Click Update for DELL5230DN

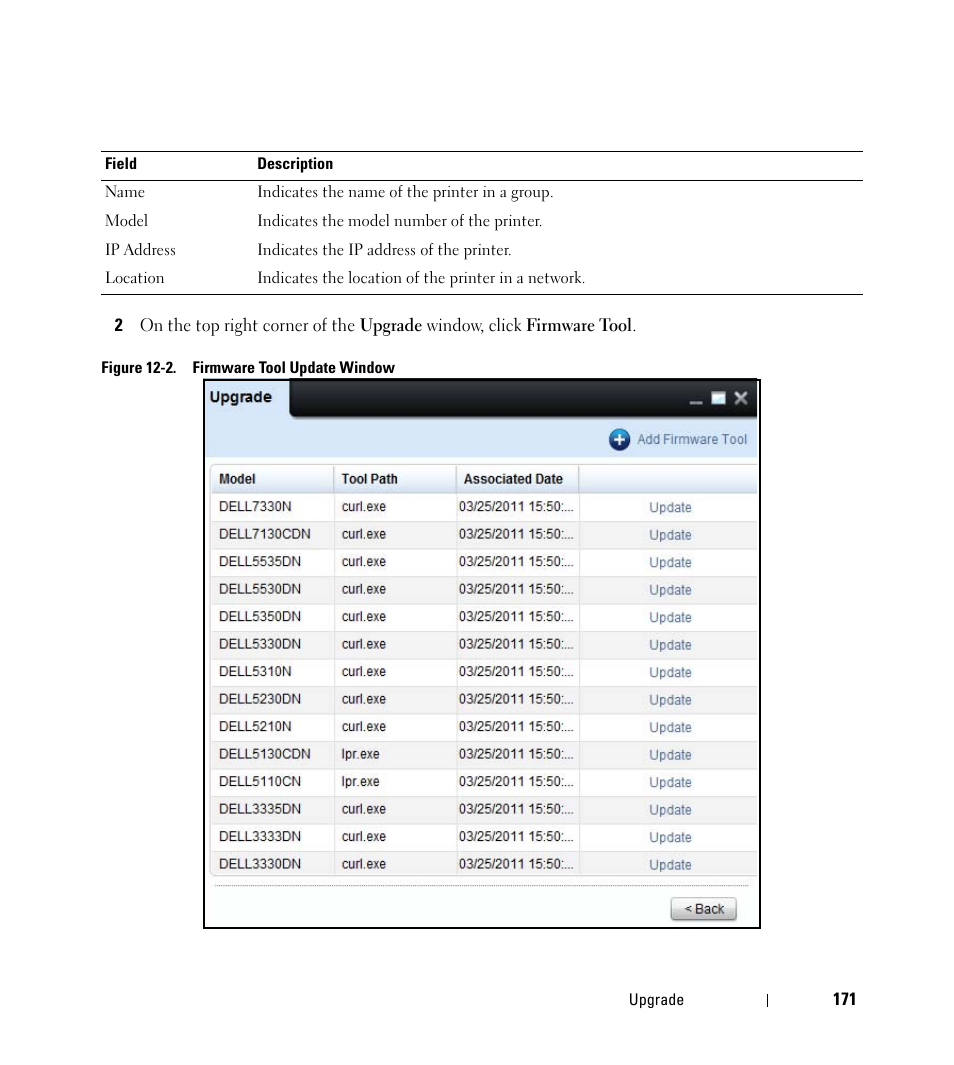click(669, 700)
